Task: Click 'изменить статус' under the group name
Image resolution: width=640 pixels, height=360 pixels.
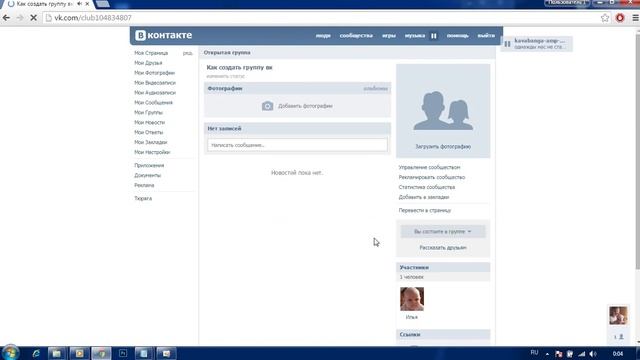Action: tap(225, 76)
